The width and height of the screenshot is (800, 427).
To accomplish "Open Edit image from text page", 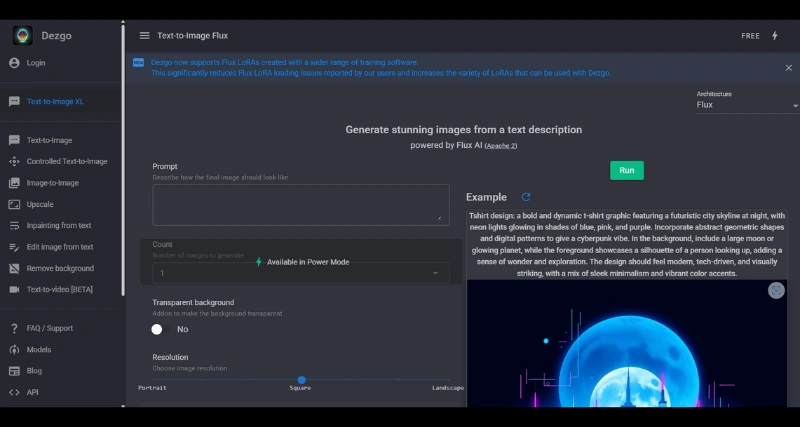I will click(x=60, y=247).
